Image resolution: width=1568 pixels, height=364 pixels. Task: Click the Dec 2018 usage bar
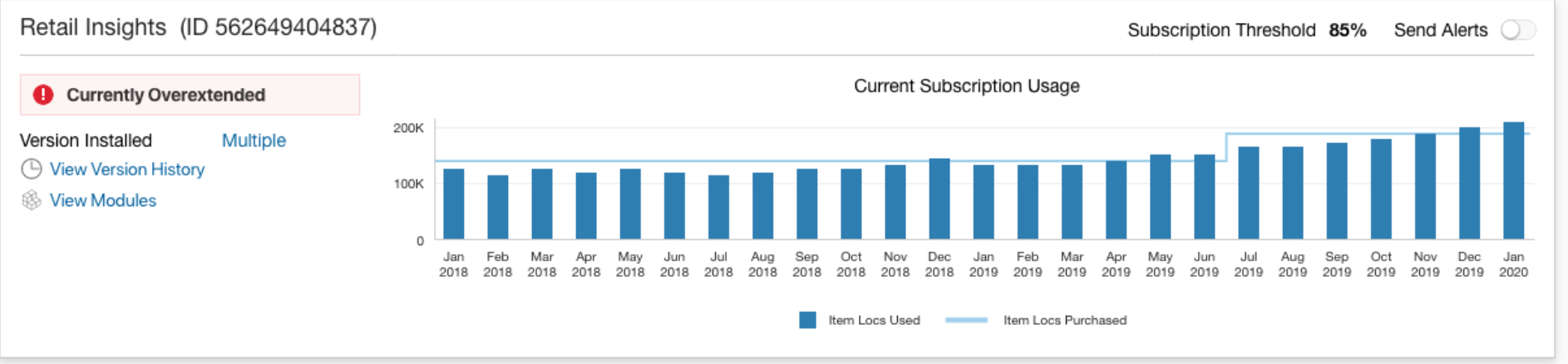pyautogui.click(x=939, y=199)
